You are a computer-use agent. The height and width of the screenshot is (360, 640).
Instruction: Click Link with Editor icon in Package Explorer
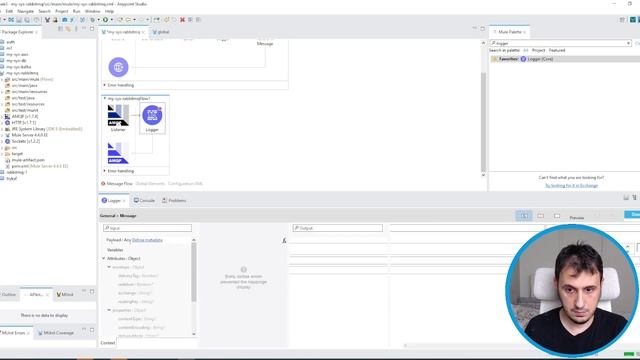68,29
